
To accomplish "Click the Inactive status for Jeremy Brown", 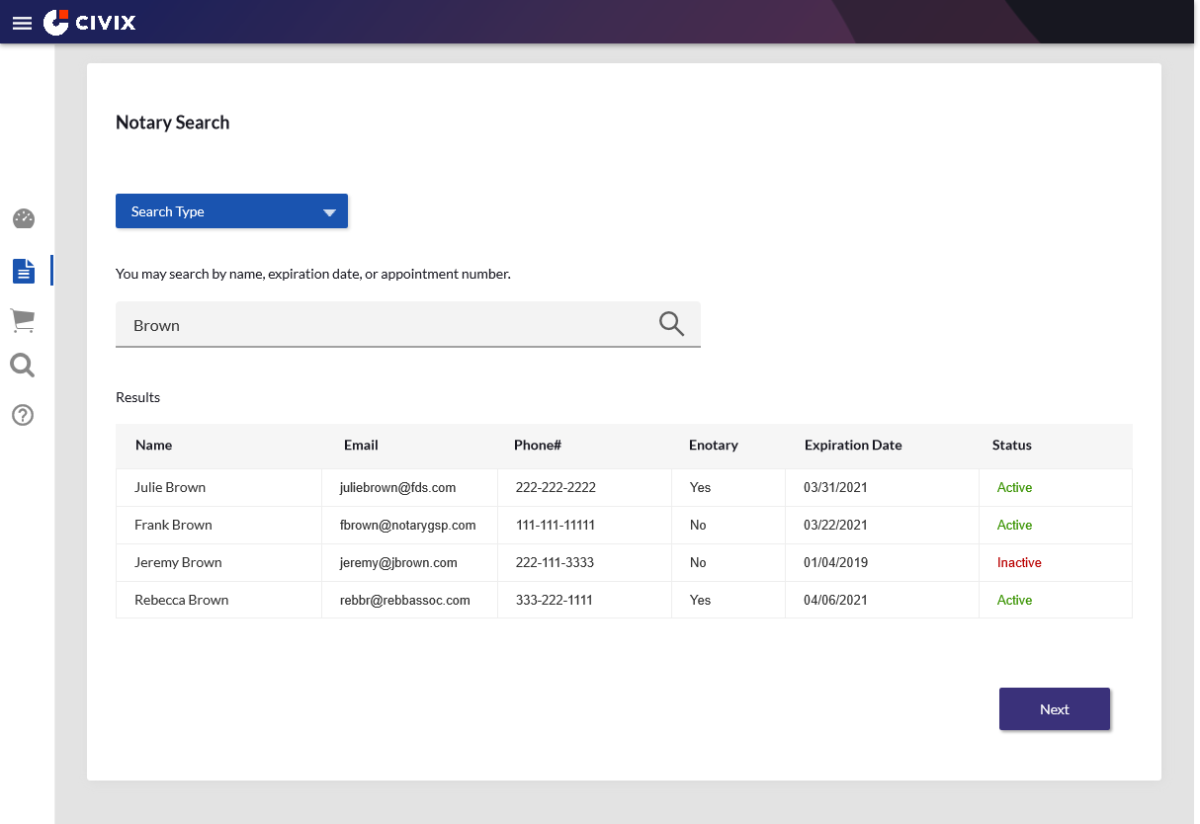I will coord(1019,563).
